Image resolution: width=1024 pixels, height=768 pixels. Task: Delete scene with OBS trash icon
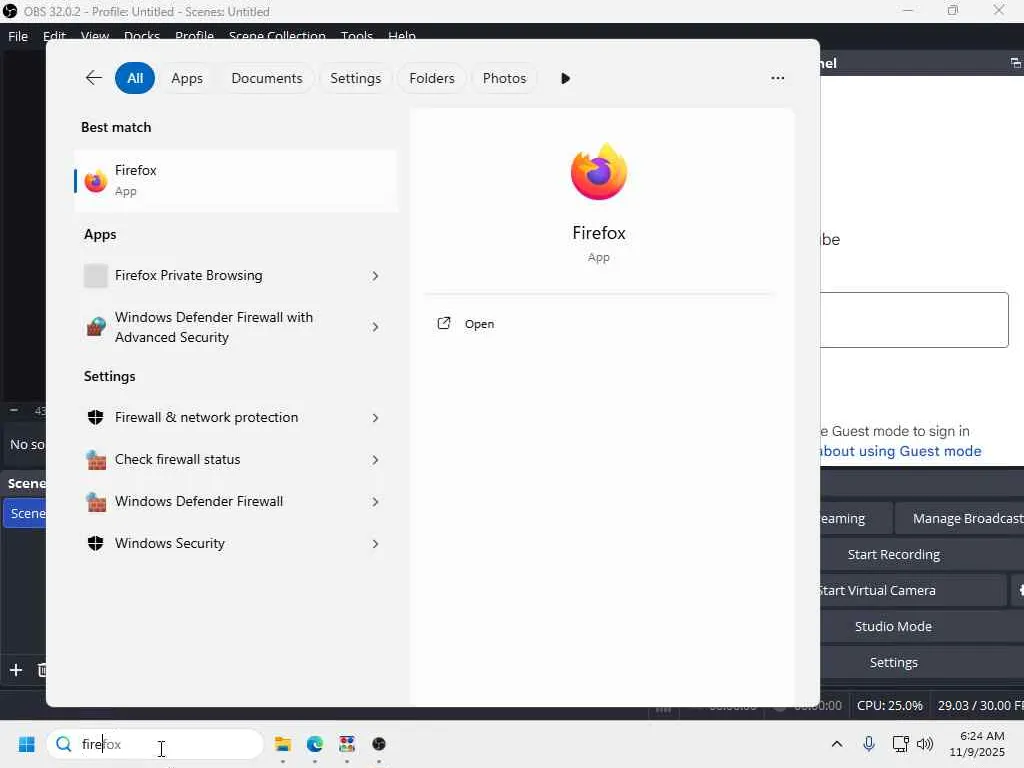pyautogui.click(x=41, y=670)
